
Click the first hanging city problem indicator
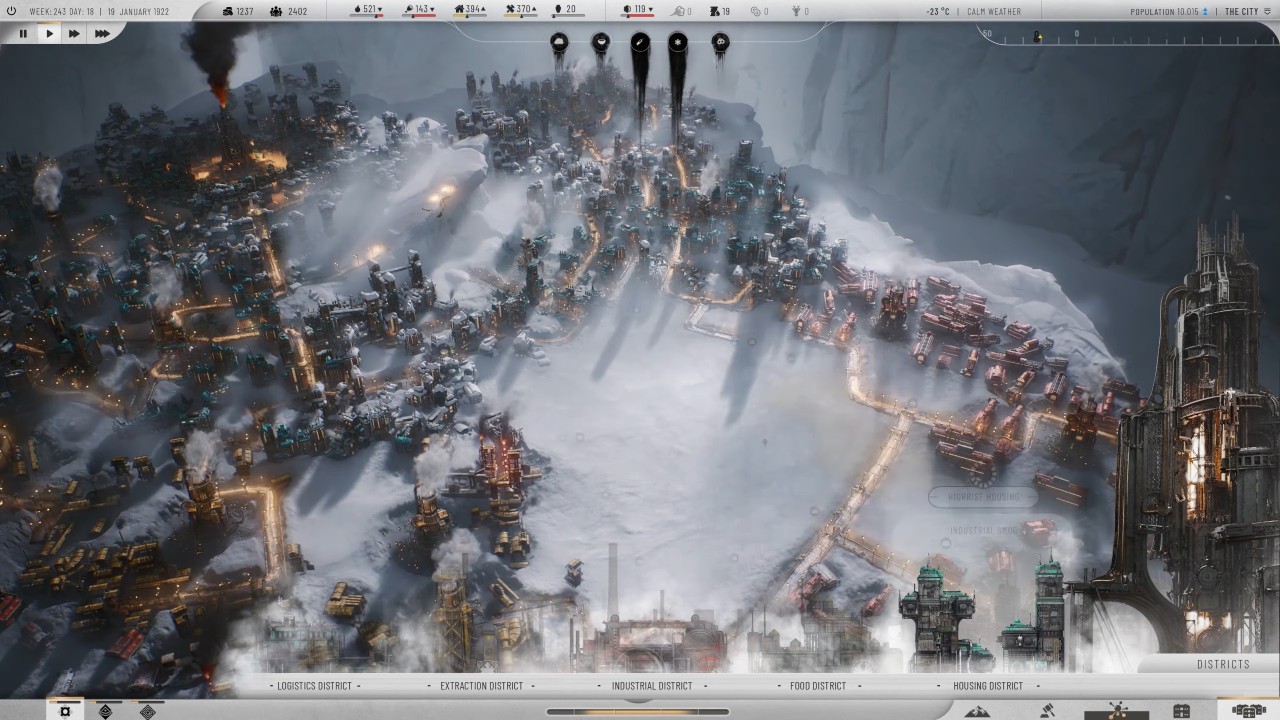[559, 42]
